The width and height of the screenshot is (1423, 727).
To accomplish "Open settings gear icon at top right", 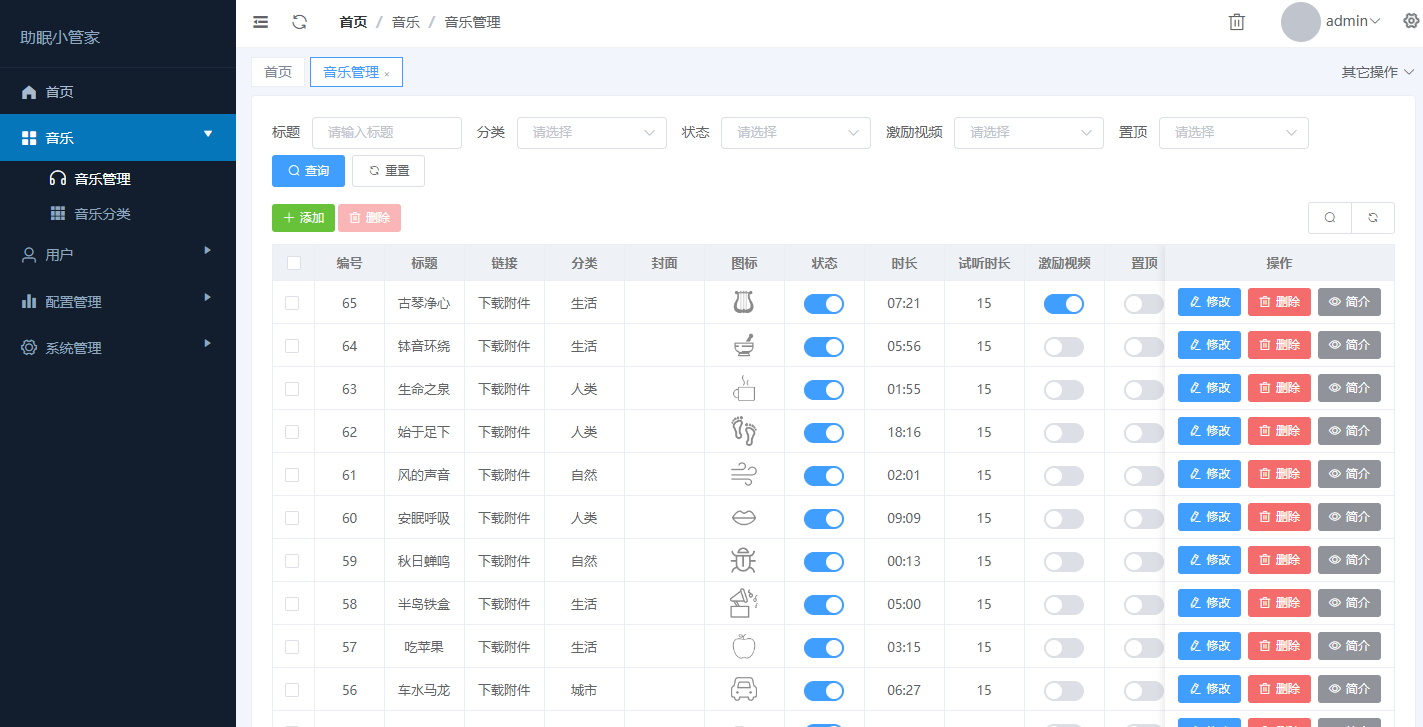I will click(1411, 21).
